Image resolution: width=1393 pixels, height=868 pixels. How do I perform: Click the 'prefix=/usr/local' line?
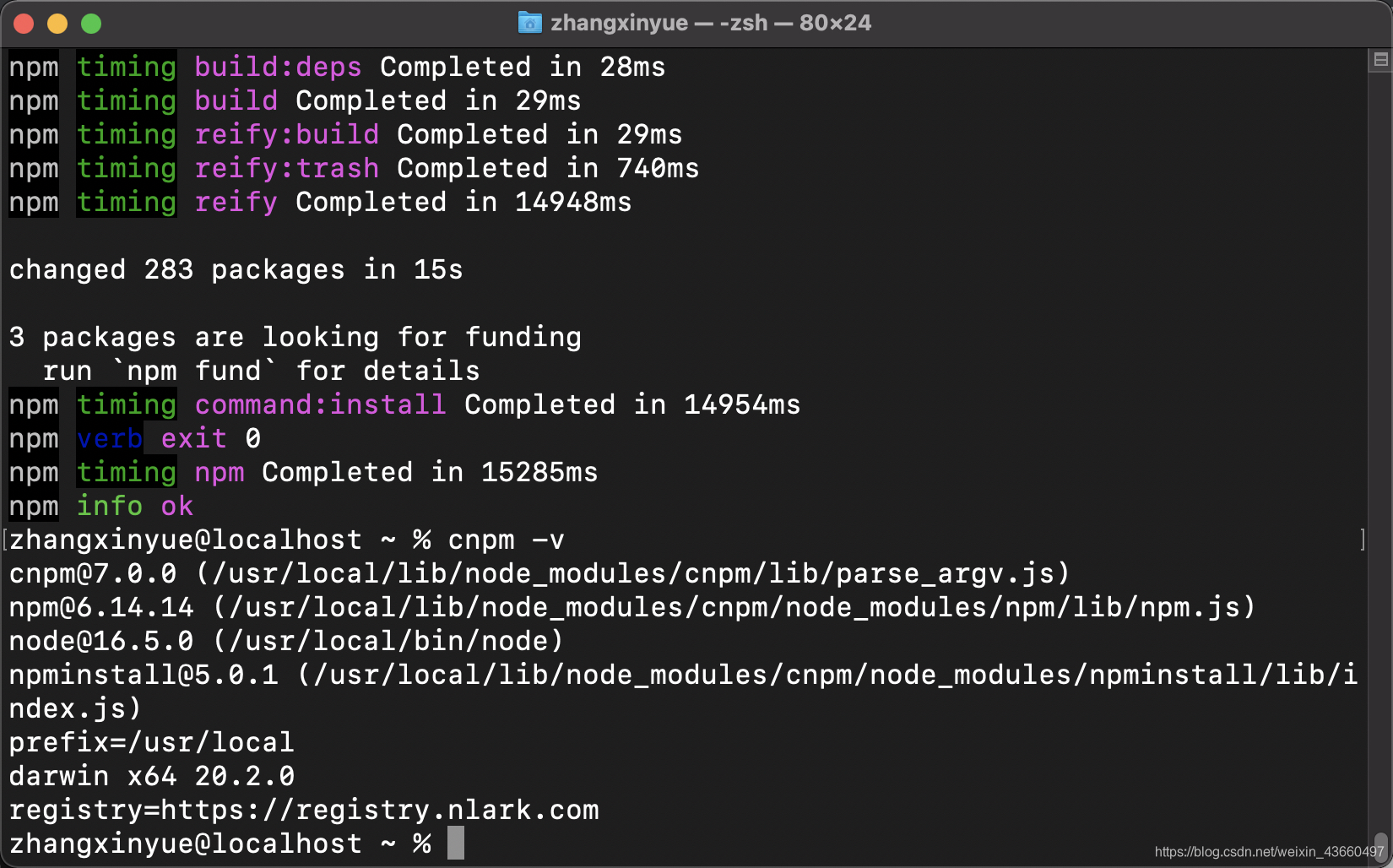point(151,742)
